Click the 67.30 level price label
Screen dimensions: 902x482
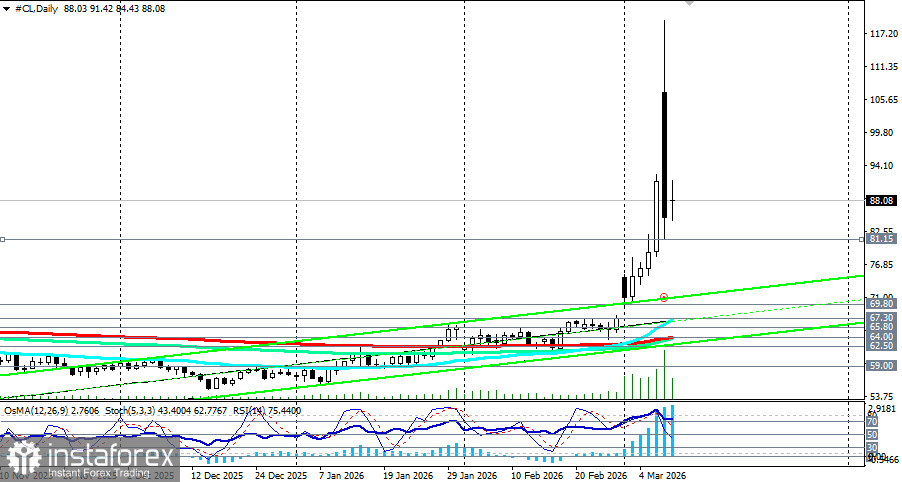(x=881, y=317)
